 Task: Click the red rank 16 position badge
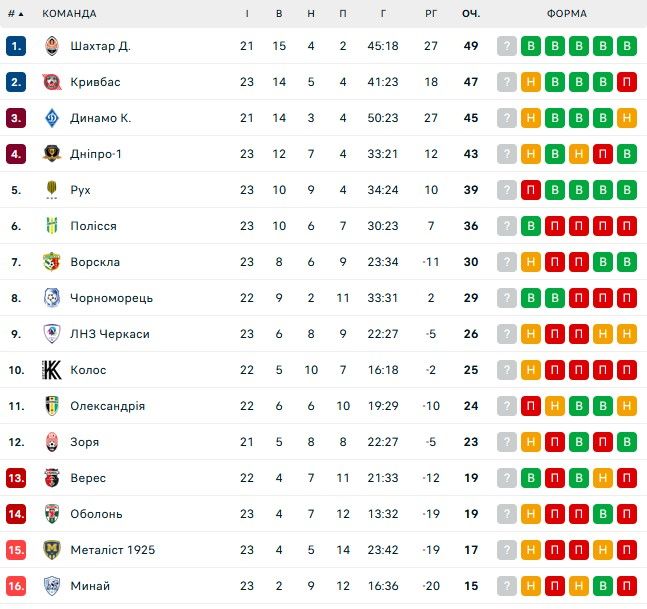click(16, 586)
